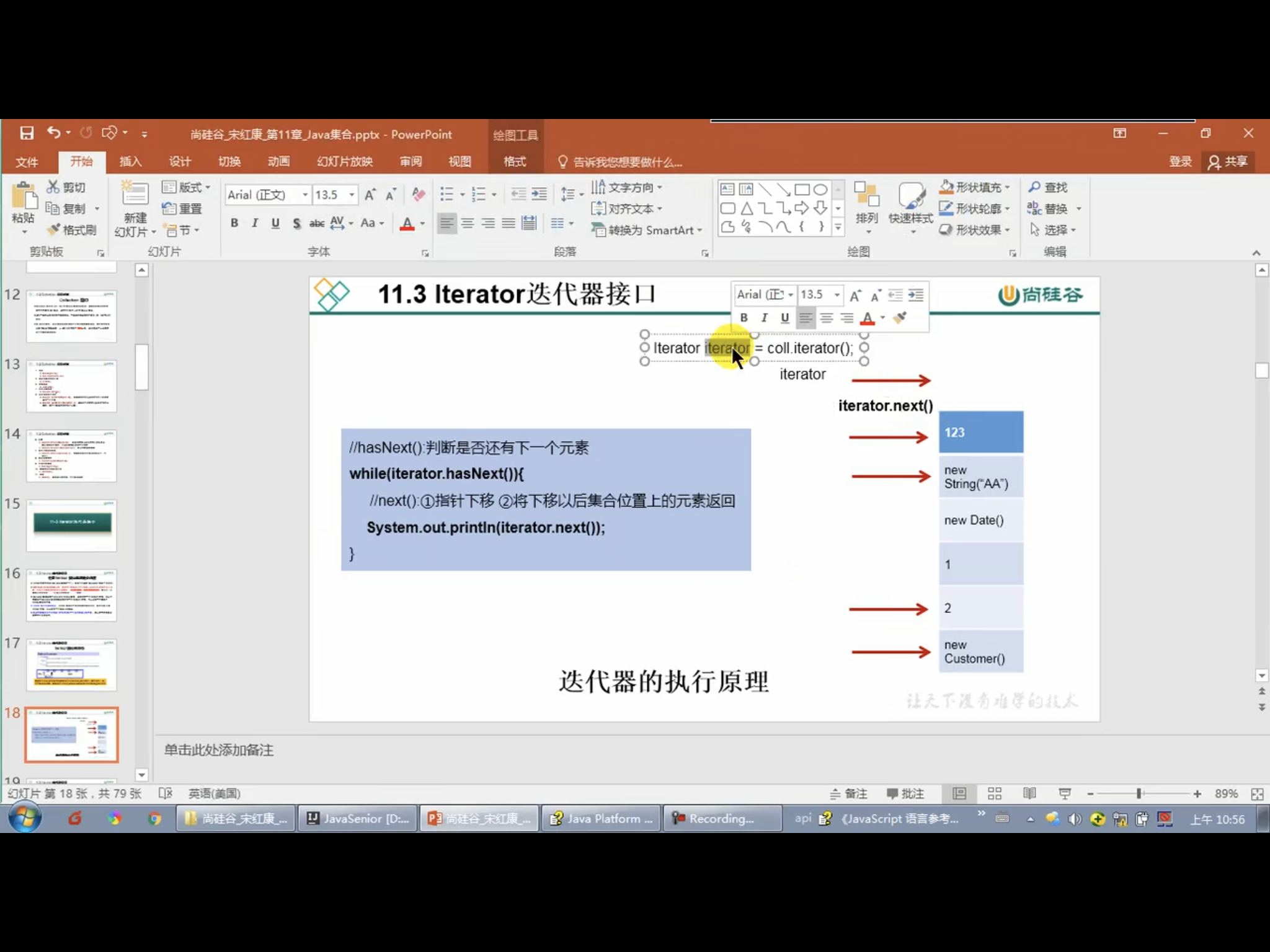Open the Shape Fill (形状填充) dropdown
1270x952 pixels.
[1007, 187]
